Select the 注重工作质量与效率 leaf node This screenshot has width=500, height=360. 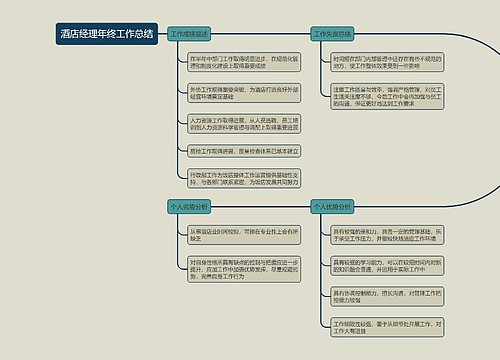pos(387,96)
